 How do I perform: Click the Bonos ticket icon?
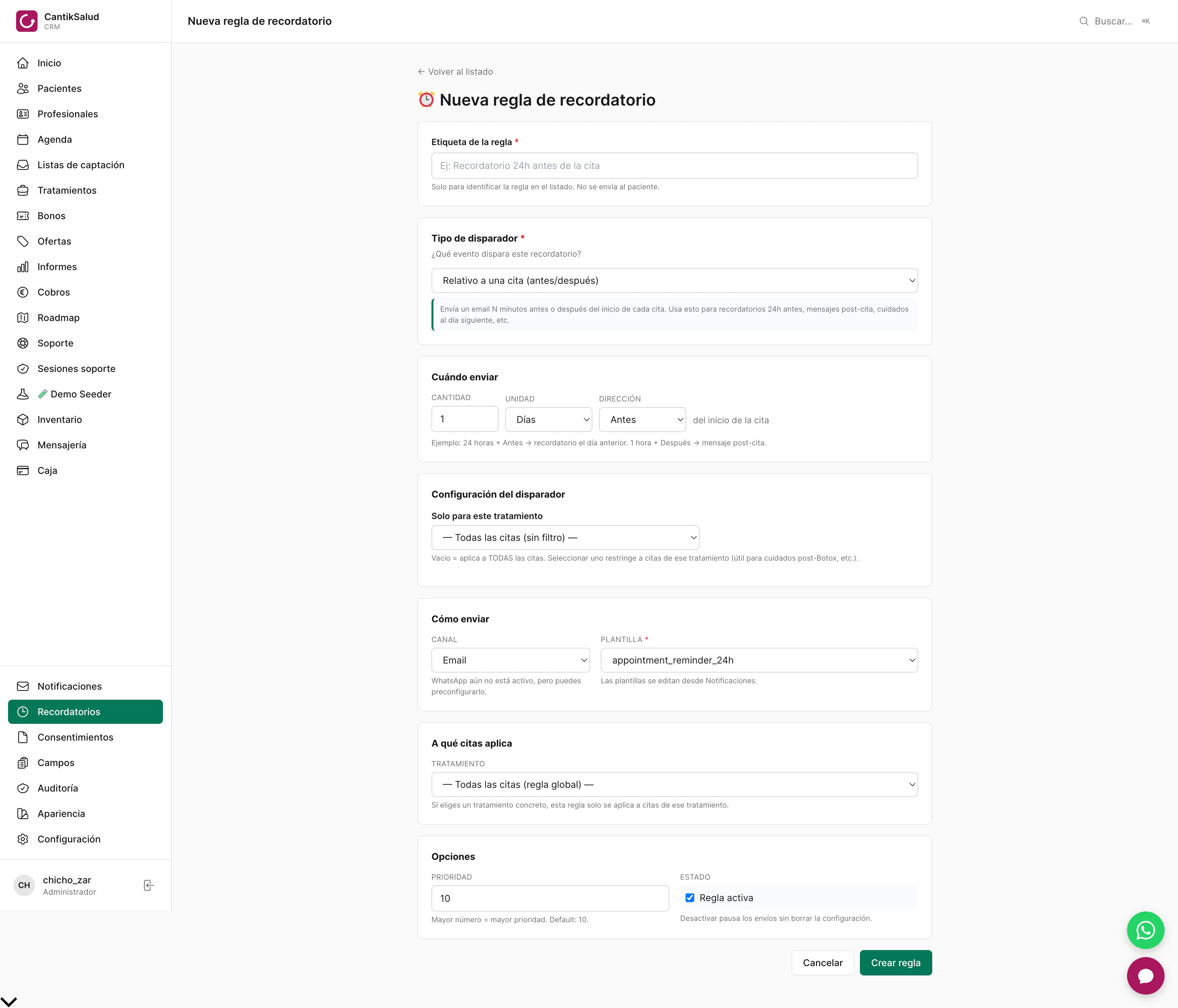click(x=23, y=216)
